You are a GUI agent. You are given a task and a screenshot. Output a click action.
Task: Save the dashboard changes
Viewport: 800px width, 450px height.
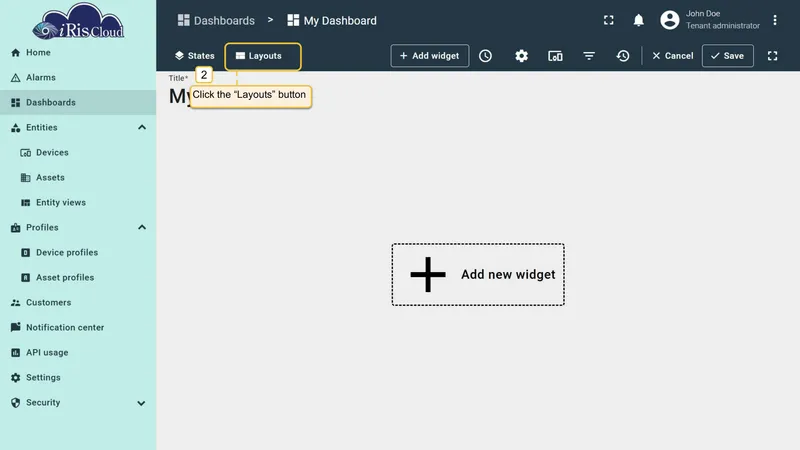click(x=728, y=56)
